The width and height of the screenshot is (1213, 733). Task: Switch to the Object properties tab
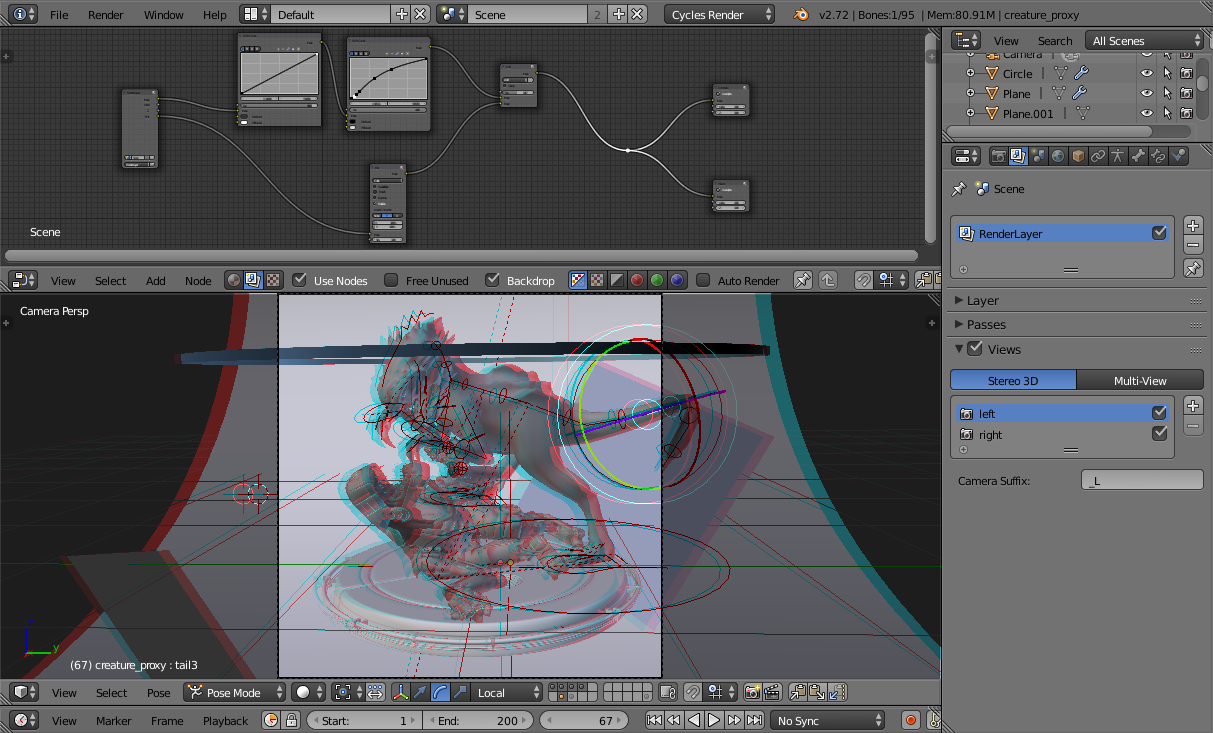coord(1078,156)
